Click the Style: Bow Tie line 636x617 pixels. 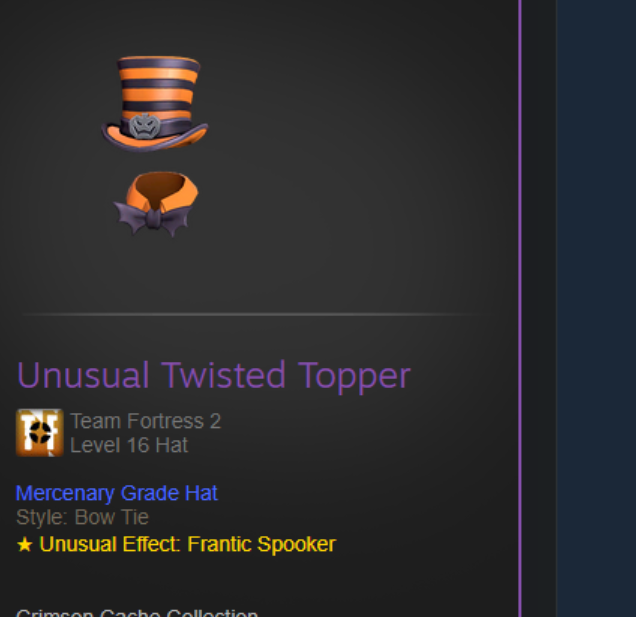click(82, 518)
